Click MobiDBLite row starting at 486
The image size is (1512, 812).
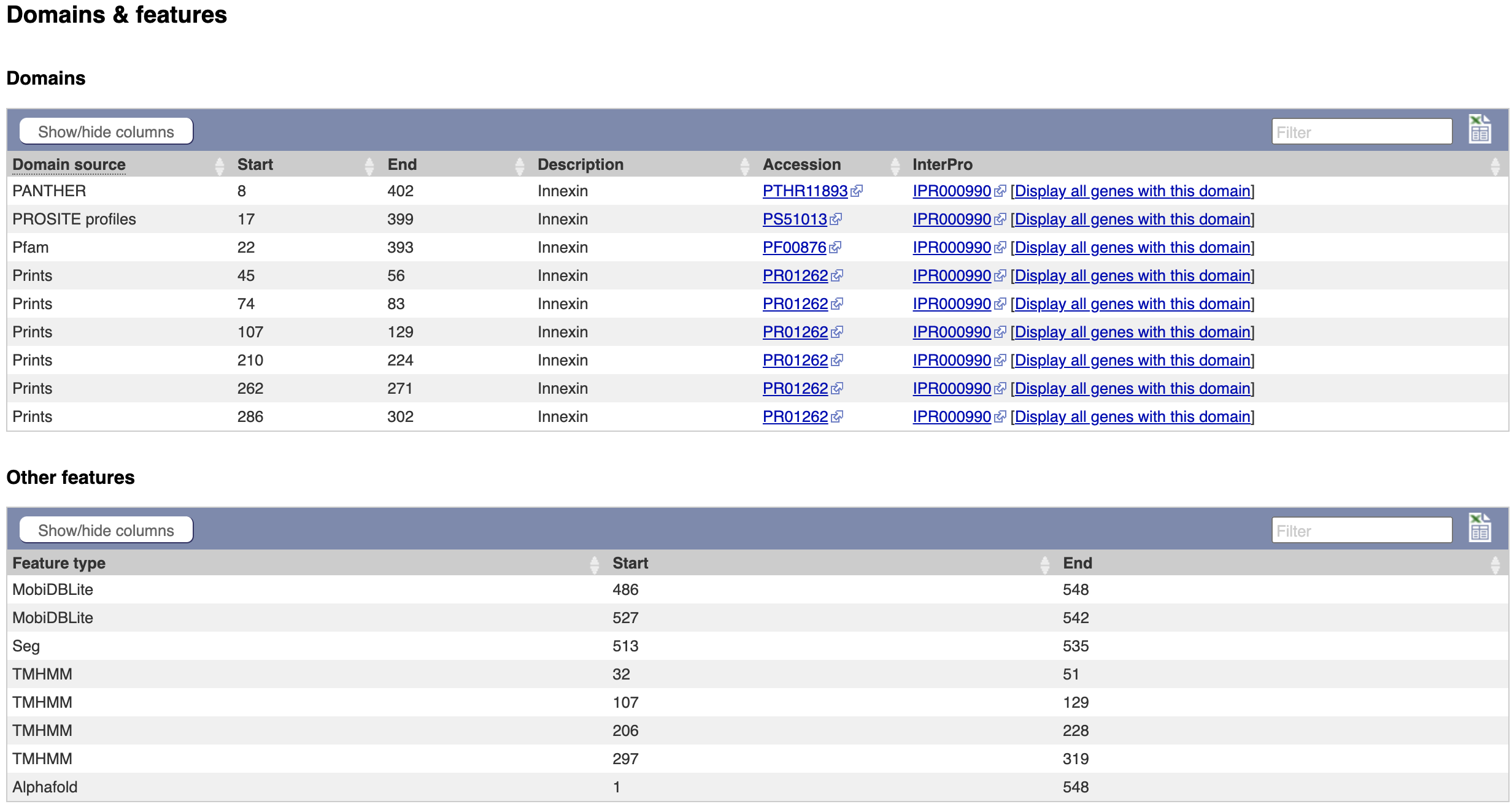pyautogui.click(x=757, y=589)
